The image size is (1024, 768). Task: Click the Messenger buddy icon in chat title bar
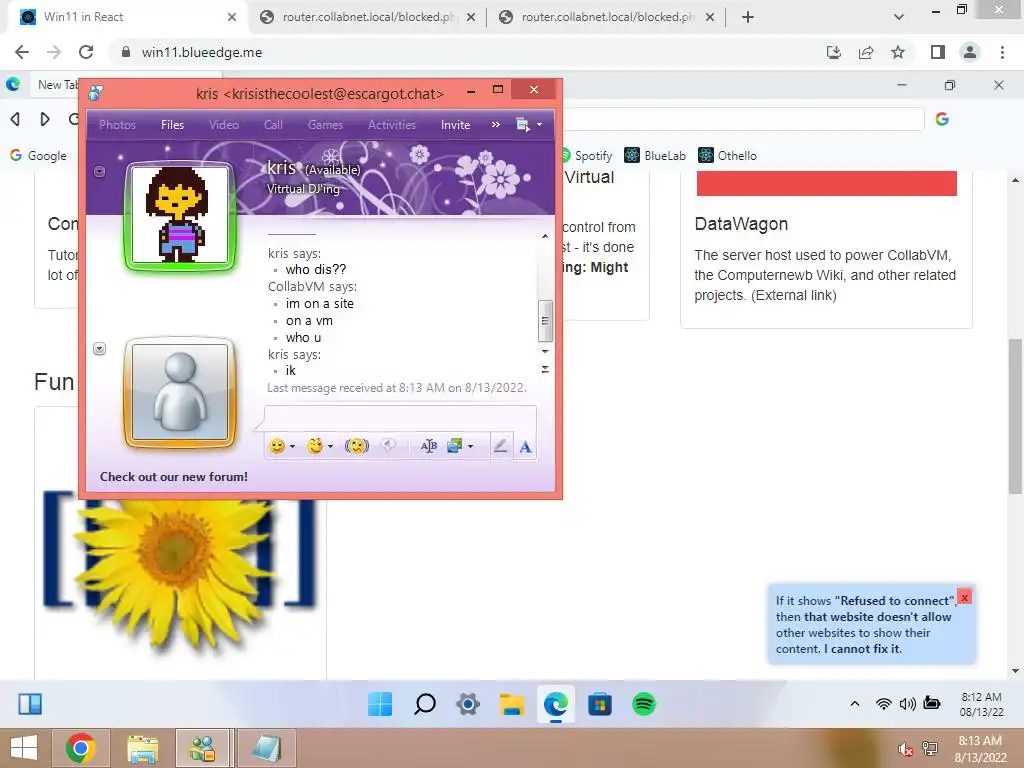(x=96, y=93)
